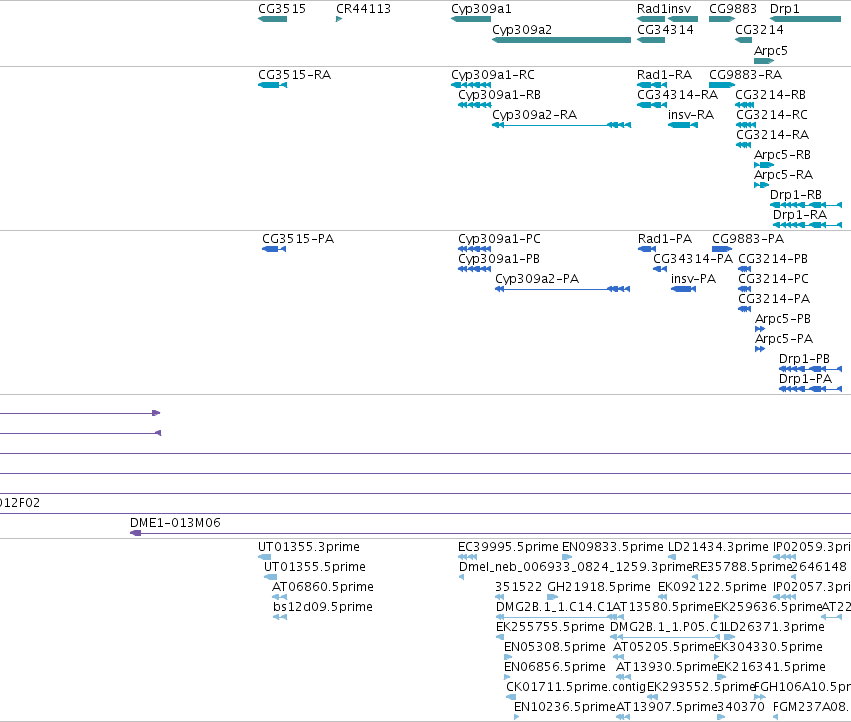Image resolution: width=851 pixels, height=722 pixels.
Task: Click the CG34314-PA protein label
Action: (693, 259)
